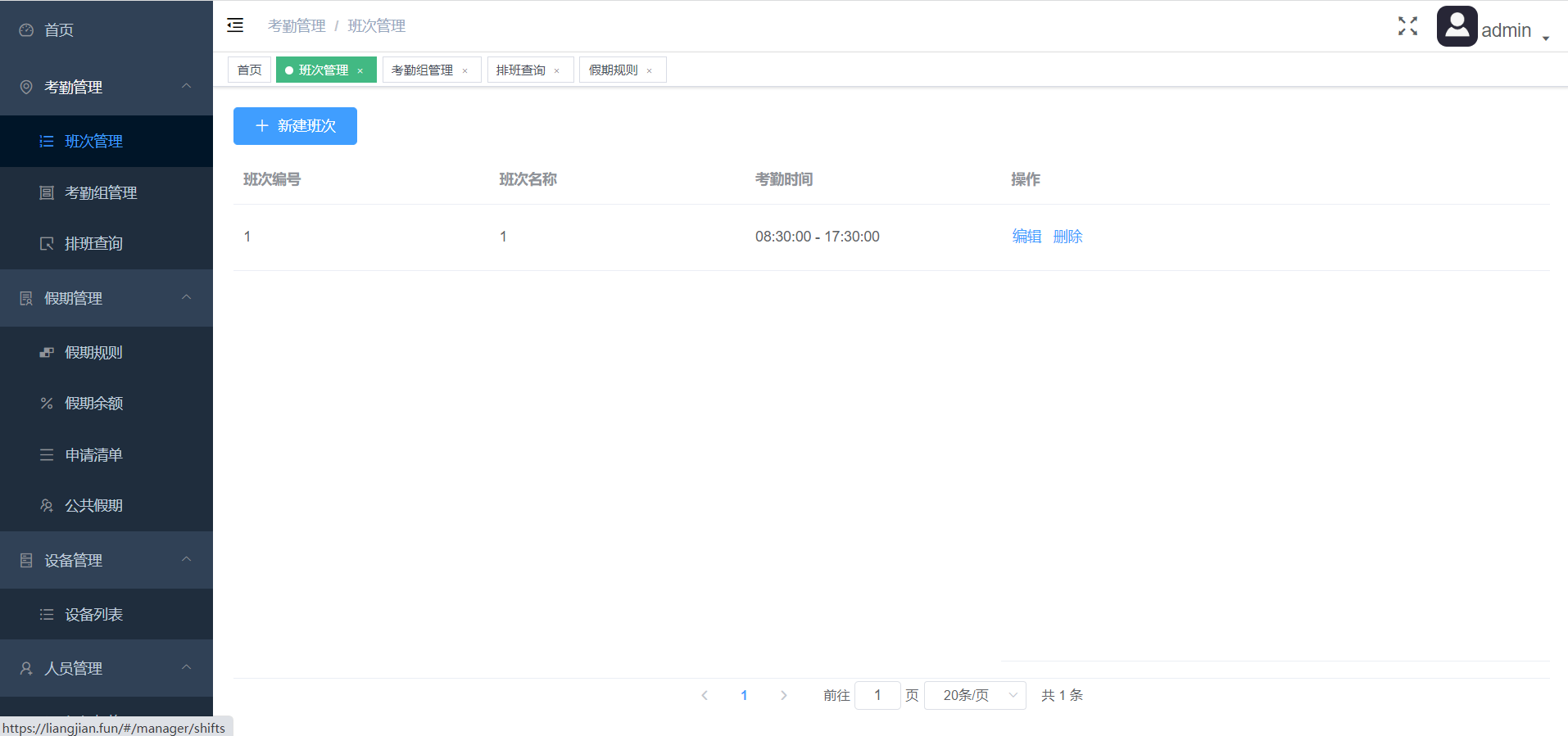Open 假期余额 in the sidebar
Viewport: 1568px width, 736px height.
point(106,403)
